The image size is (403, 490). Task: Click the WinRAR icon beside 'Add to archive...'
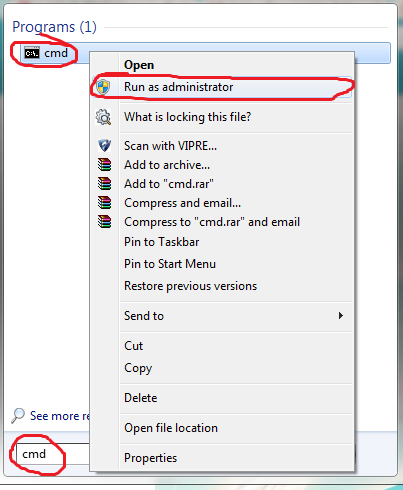pos(104,165)
